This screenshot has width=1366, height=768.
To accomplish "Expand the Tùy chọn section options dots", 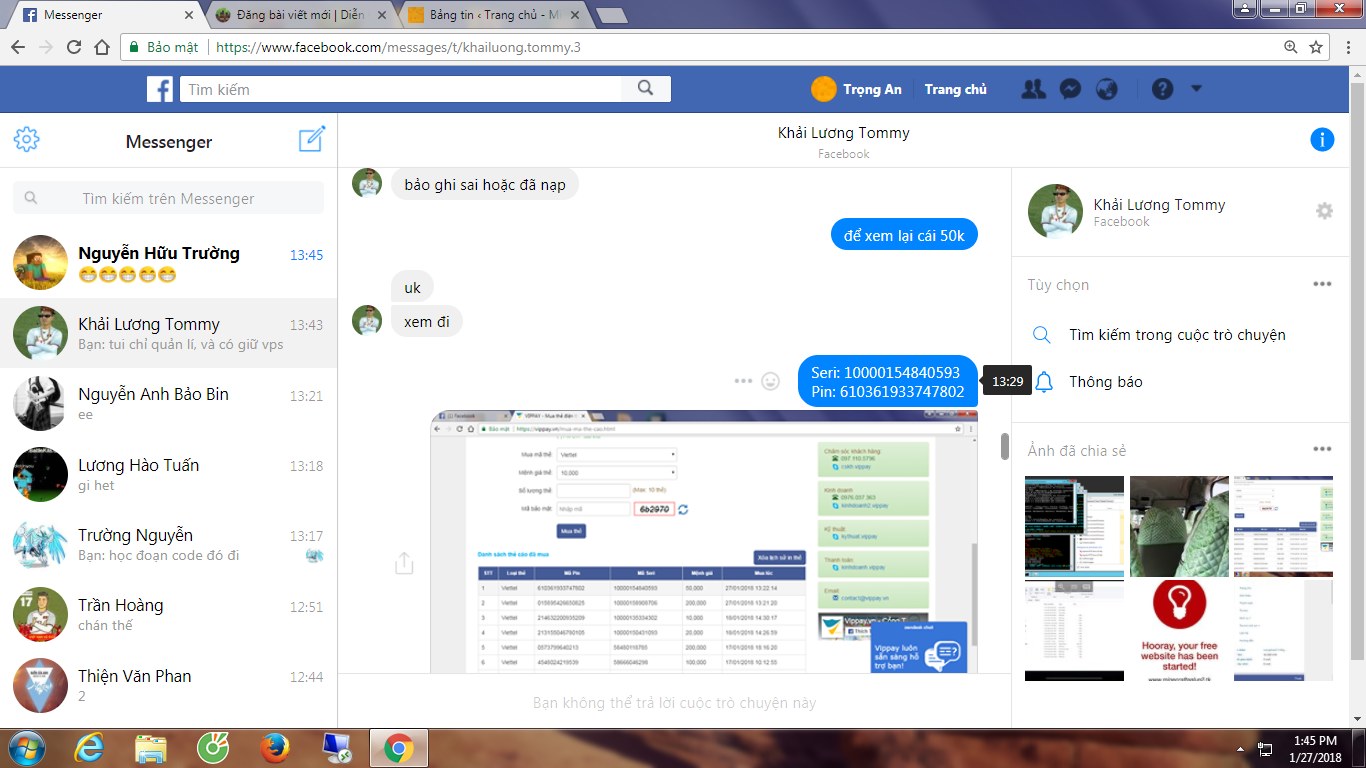I will click(1322, 284).
